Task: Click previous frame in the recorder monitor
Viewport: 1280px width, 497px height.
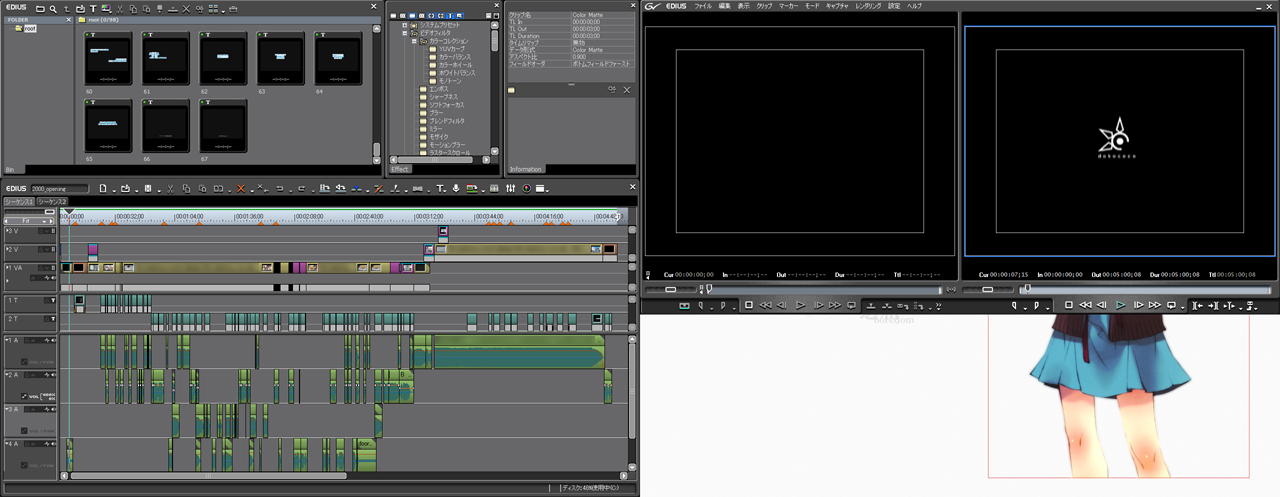Action: coord(1102,304)
